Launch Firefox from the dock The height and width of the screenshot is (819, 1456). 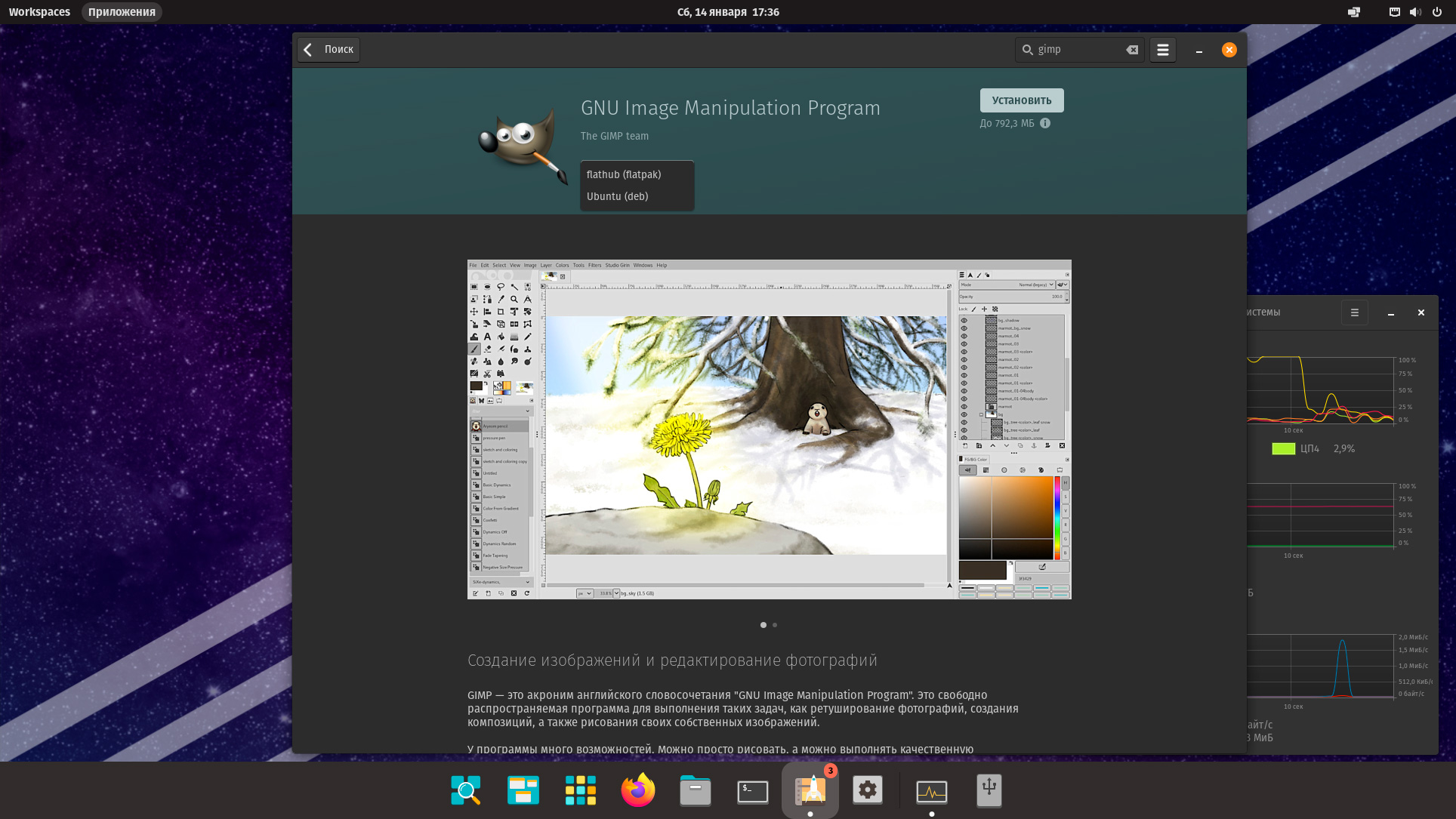(638, 790)
